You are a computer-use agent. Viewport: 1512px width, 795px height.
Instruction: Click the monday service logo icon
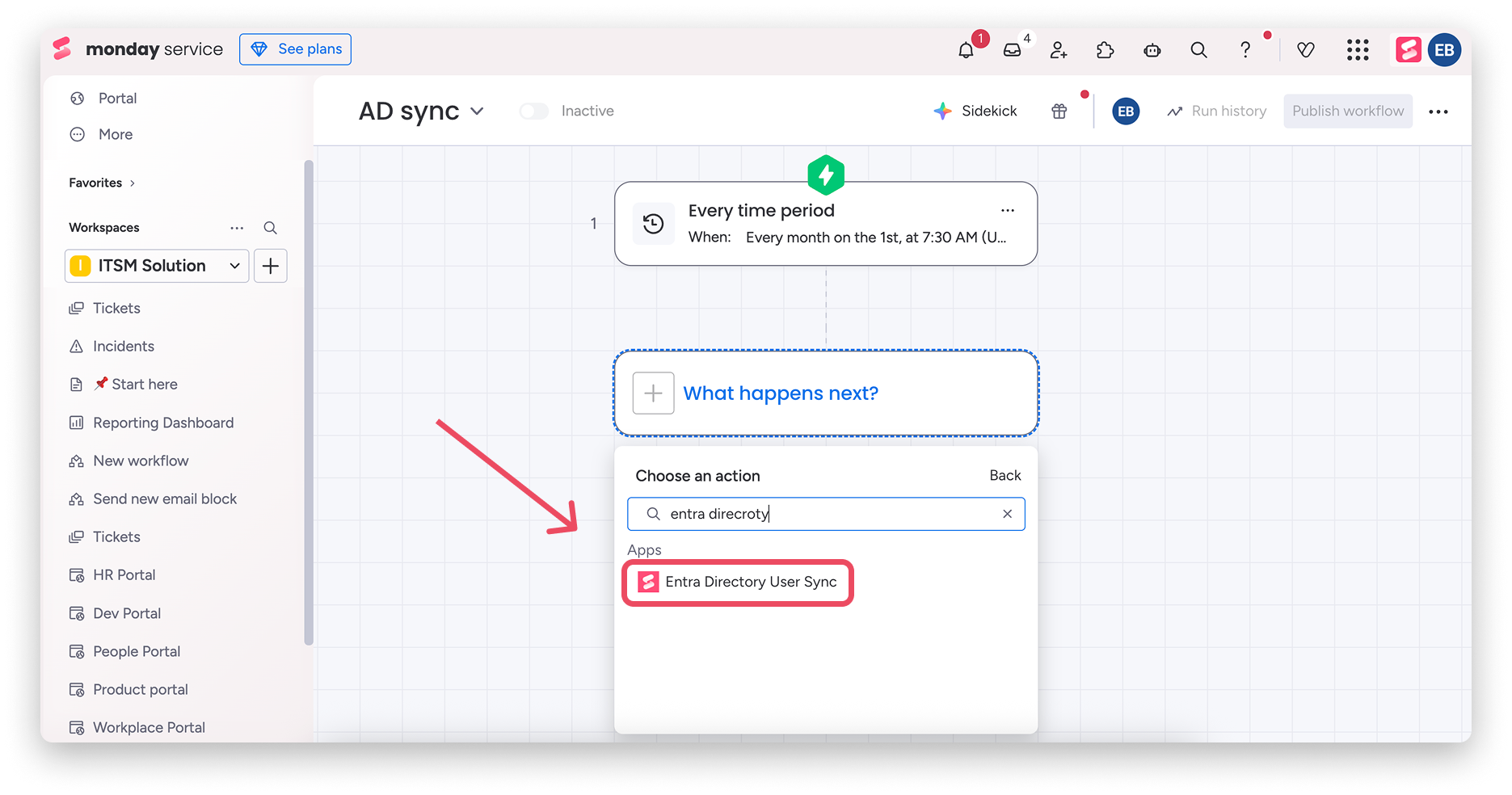[x=62, y=48]
